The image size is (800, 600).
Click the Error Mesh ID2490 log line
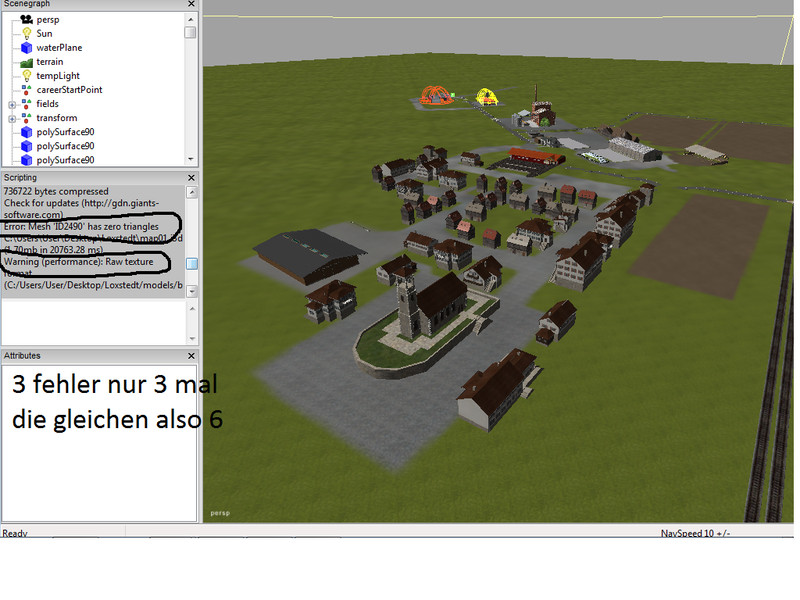(x=88, y=227)
